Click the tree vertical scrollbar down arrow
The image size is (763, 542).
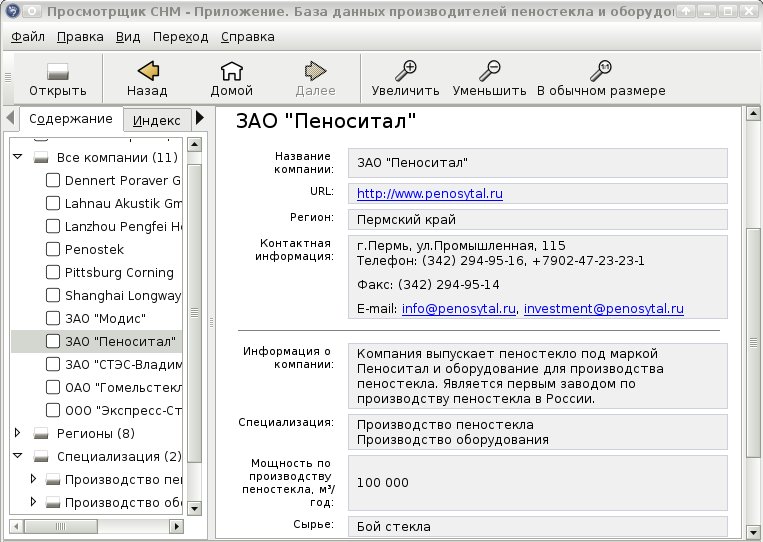click(x=194, y=509)
